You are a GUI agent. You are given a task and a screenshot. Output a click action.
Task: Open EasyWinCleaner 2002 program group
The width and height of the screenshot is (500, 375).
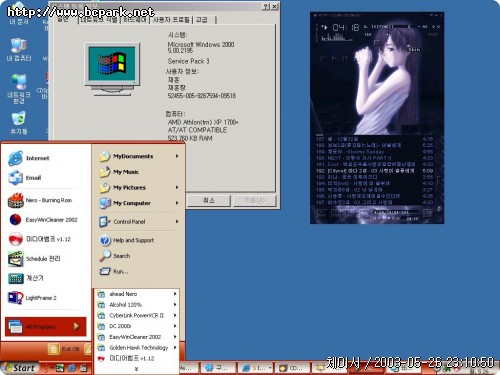point(137,337)
